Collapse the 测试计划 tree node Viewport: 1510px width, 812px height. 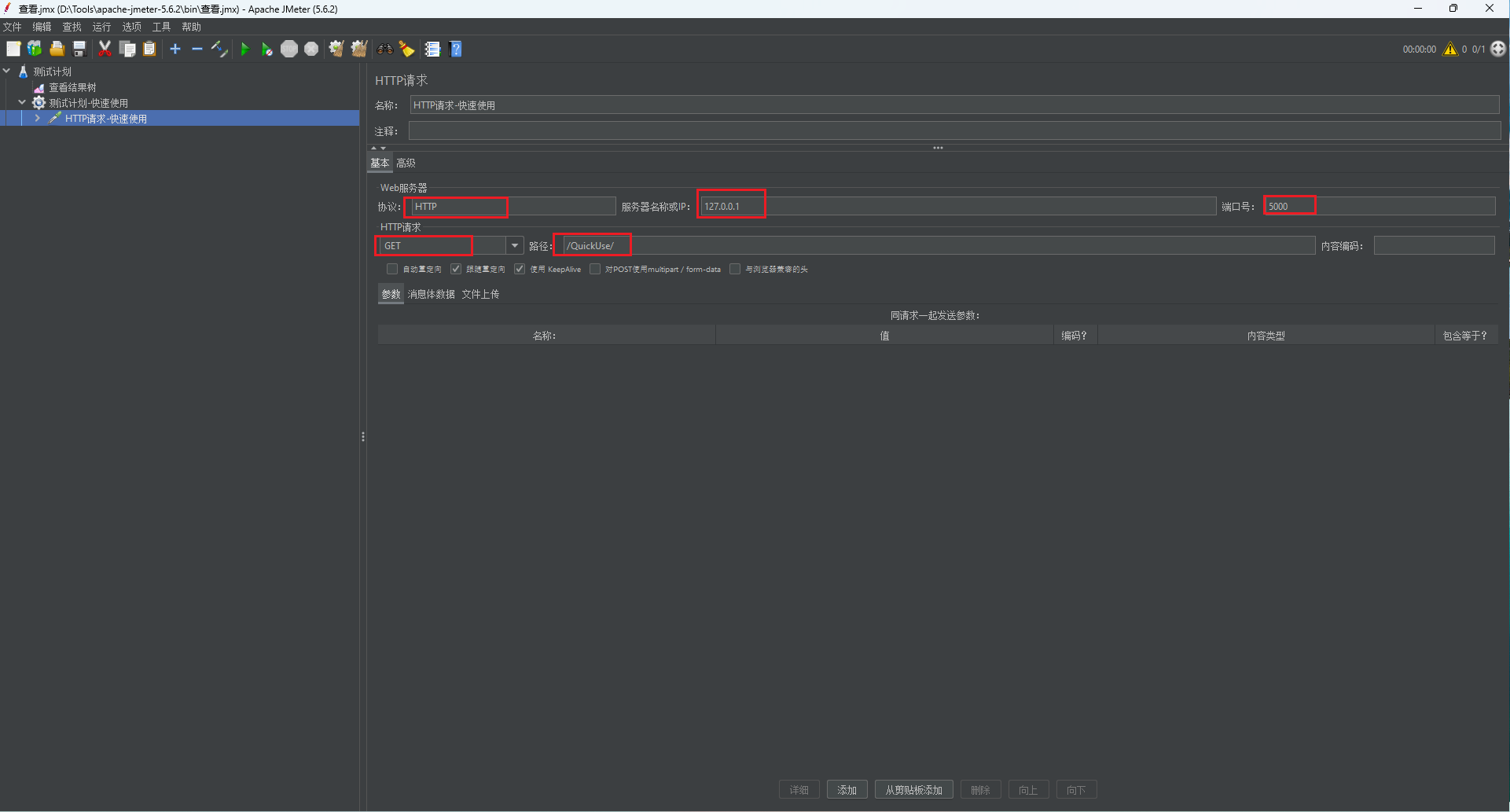7,71
